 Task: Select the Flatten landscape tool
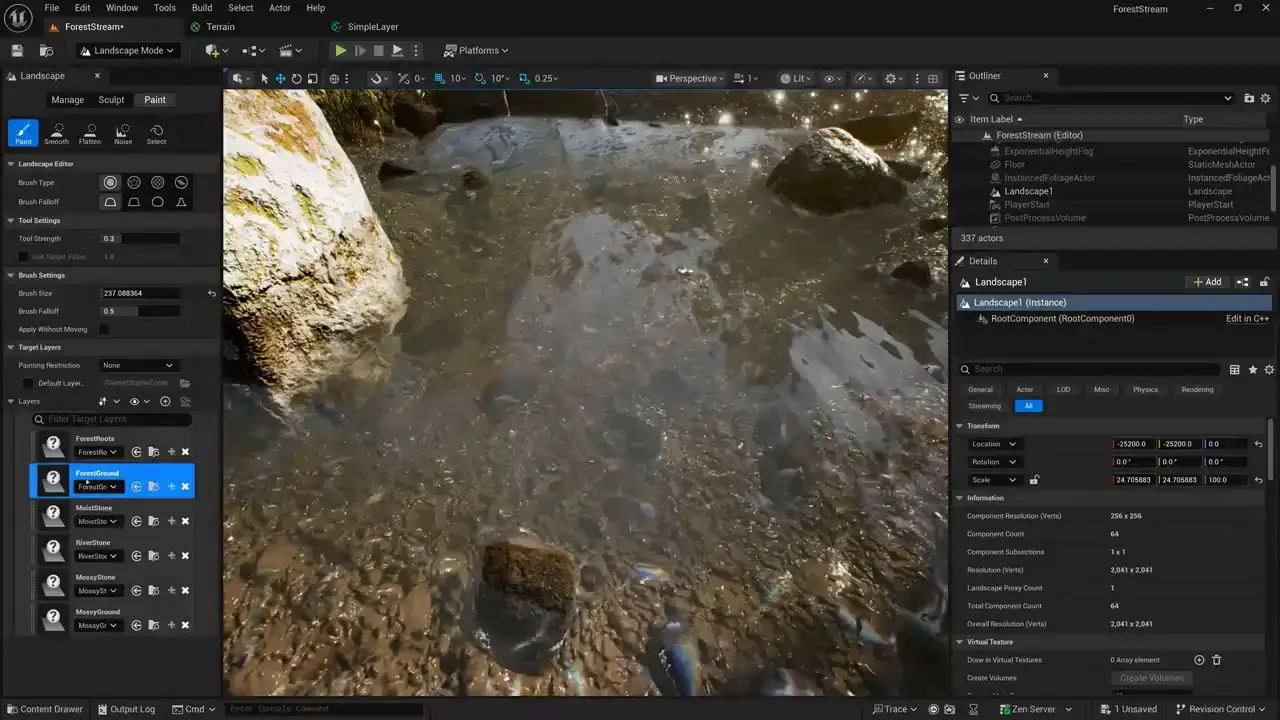(x=90, y=133)
